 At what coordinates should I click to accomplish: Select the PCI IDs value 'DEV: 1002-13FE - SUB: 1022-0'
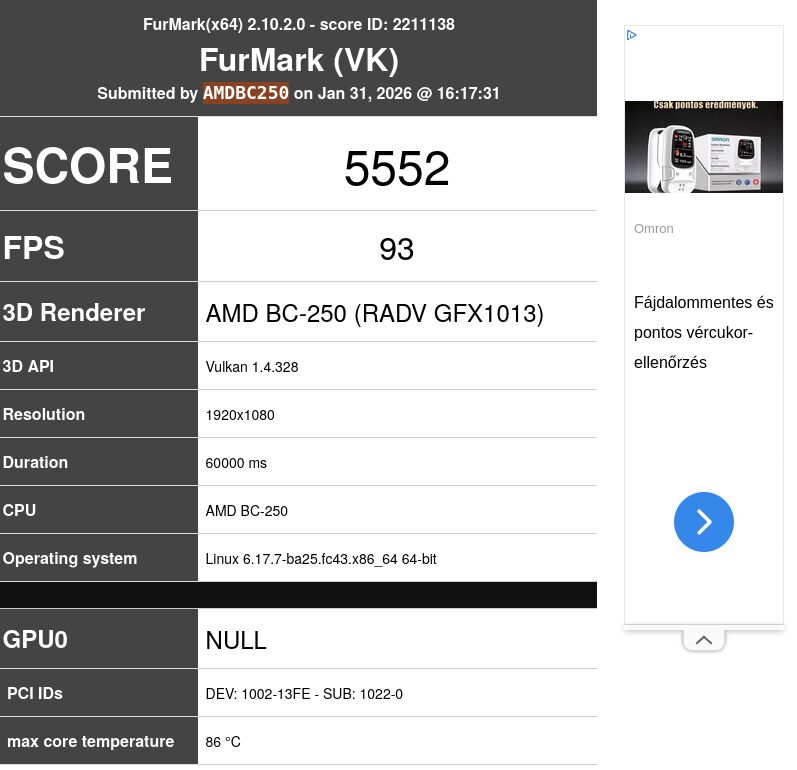click(304, 694)
